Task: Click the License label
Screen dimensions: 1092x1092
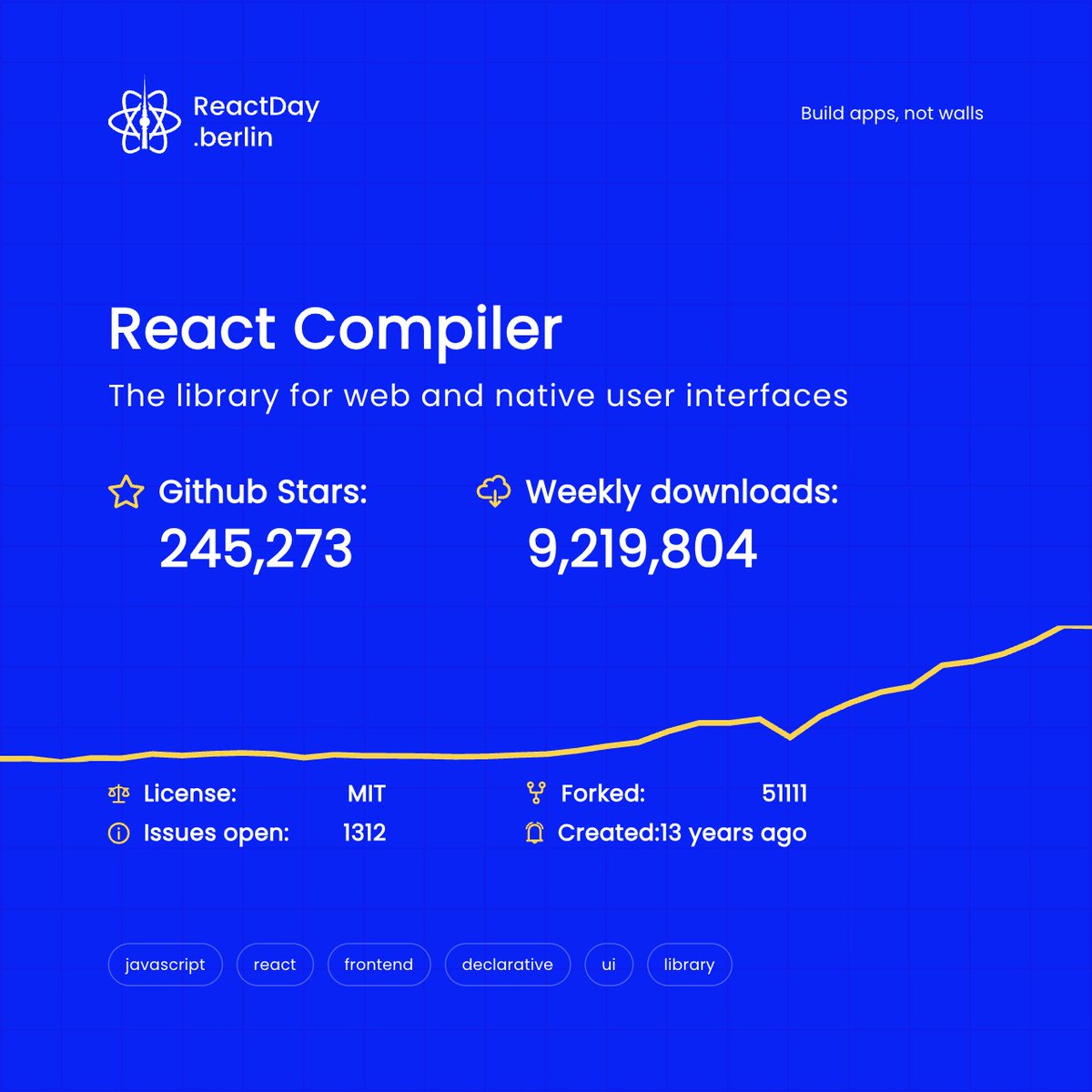Action: [190, 794]
